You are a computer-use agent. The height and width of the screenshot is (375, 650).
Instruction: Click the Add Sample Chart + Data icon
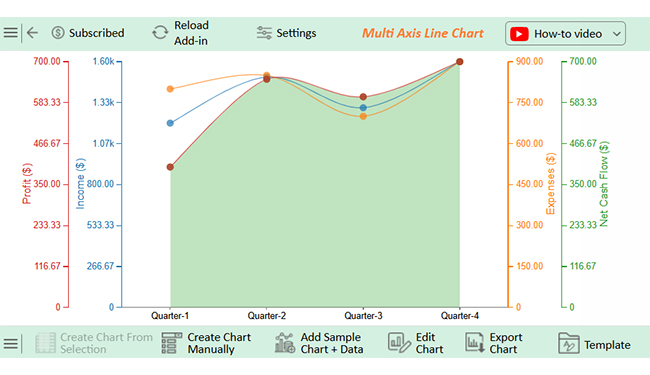(x=285, y=343)
